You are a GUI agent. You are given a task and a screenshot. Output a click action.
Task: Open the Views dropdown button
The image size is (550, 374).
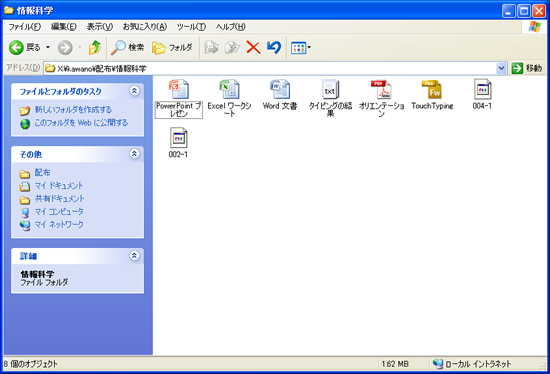(x=301, y=47)
